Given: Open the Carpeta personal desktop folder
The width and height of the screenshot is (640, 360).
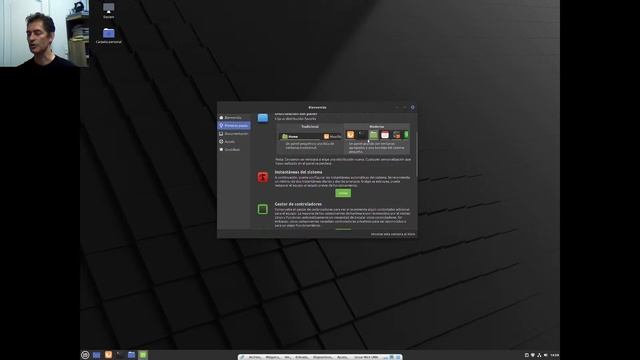Looking at the screenshot, I should click(109, 36).
